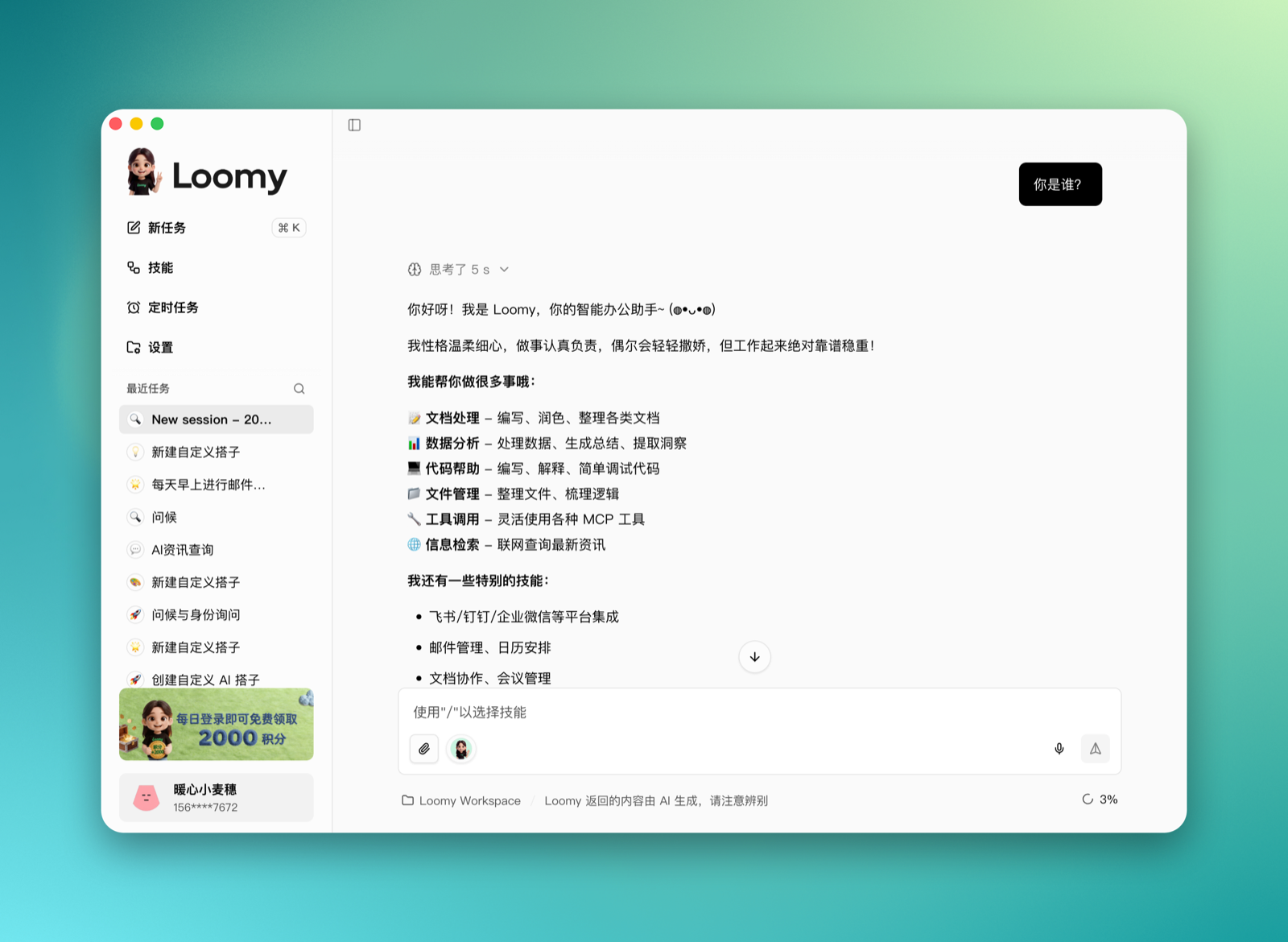The height and width of the screenshot is (942, 1288).
Task: Search recent tasks with magnifier icon
Action: click(299, 389)
